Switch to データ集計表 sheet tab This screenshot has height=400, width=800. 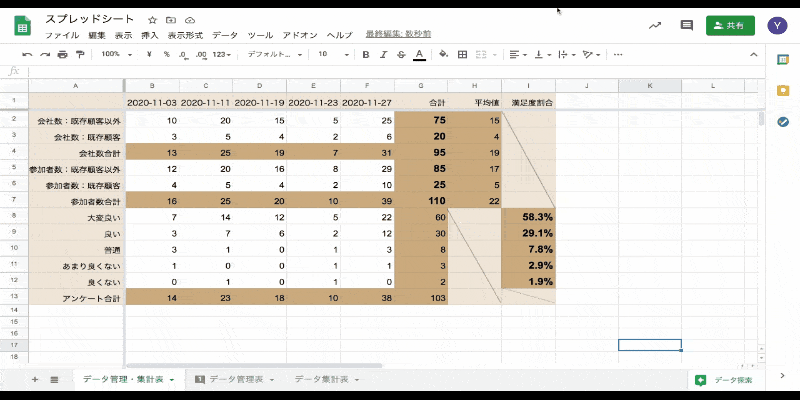click(x=321, y=380)
